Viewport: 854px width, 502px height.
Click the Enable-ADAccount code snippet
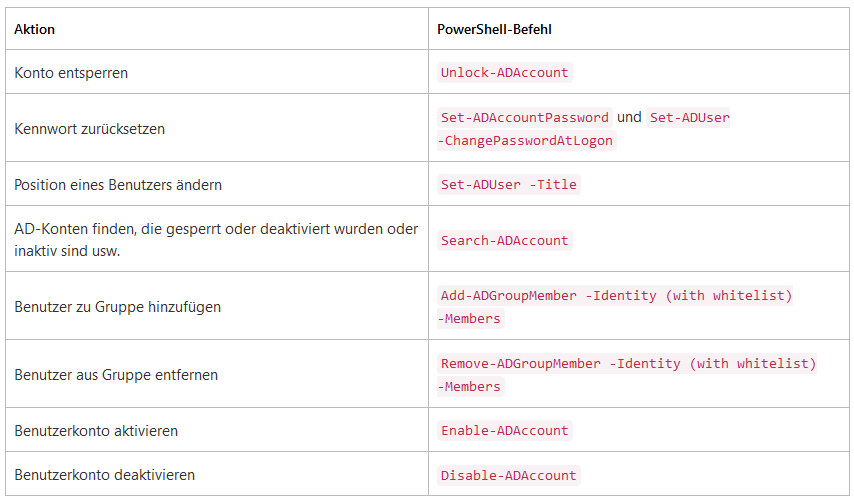[x=504, y=431]
